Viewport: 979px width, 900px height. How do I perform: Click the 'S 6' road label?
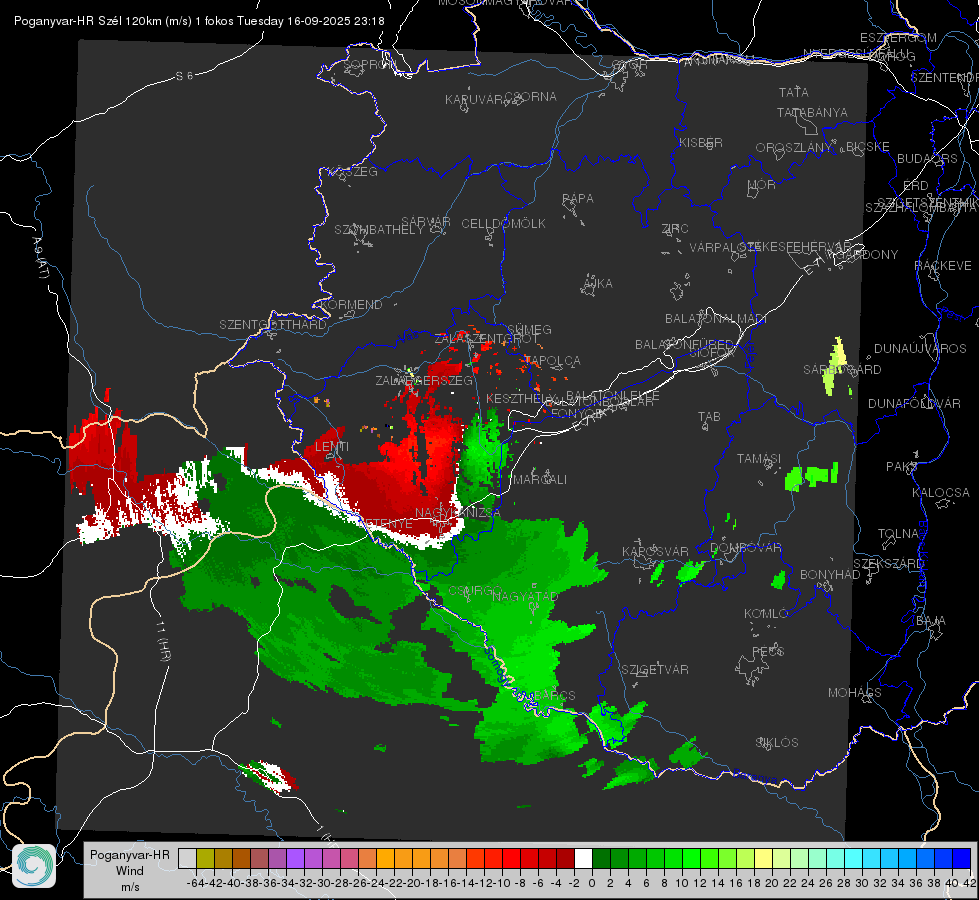point(184,76)
